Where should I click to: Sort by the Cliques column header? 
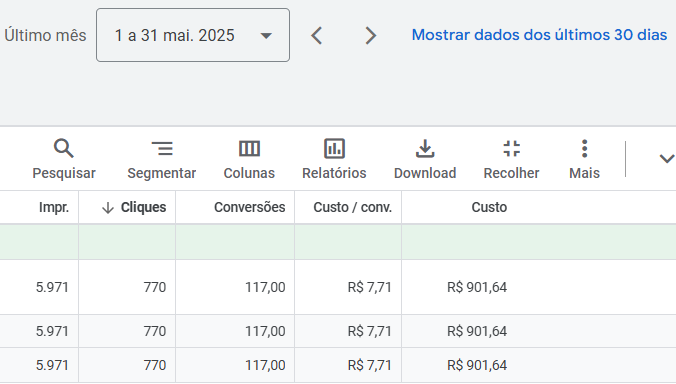pyautogui.click(x=134, y=207)
